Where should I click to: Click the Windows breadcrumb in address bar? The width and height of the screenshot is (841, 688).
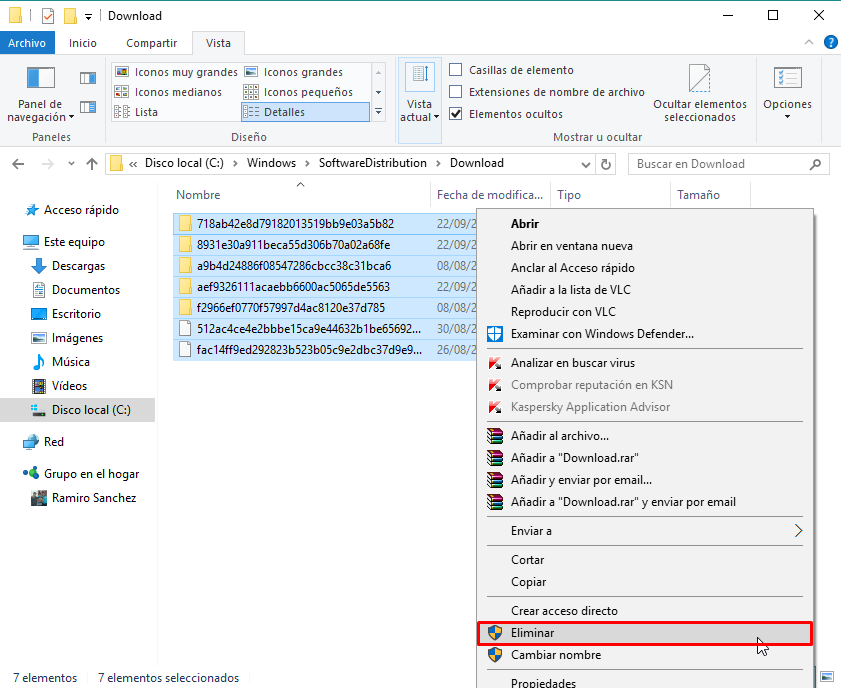(271, 163)
